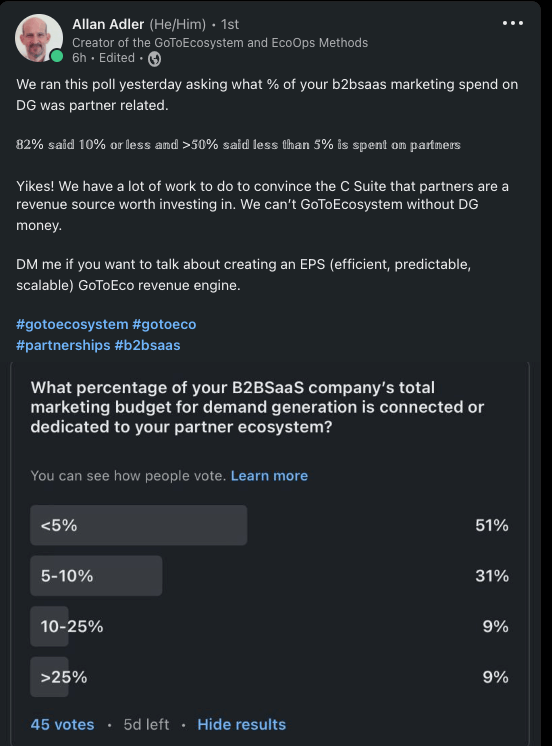Open the #partnerships hashtag
Screen dimensions: 552x746
[x=63, y=345]
